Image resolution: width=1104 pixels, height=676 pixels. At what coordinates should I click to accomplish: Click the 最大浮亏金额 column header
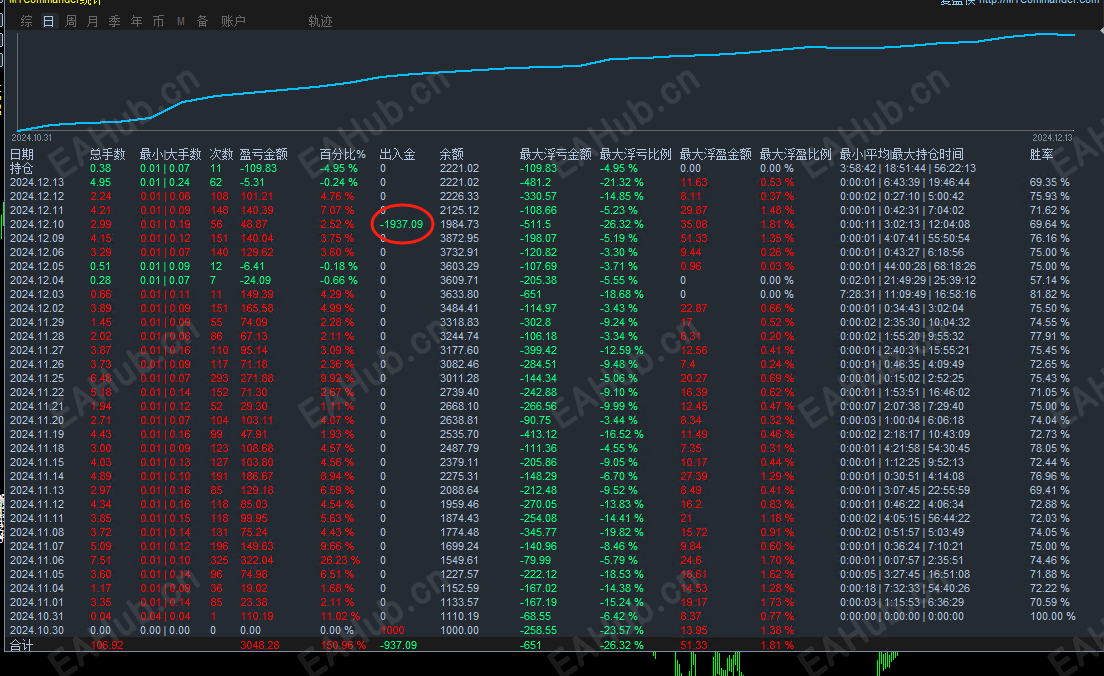click(x=556, y=154)
